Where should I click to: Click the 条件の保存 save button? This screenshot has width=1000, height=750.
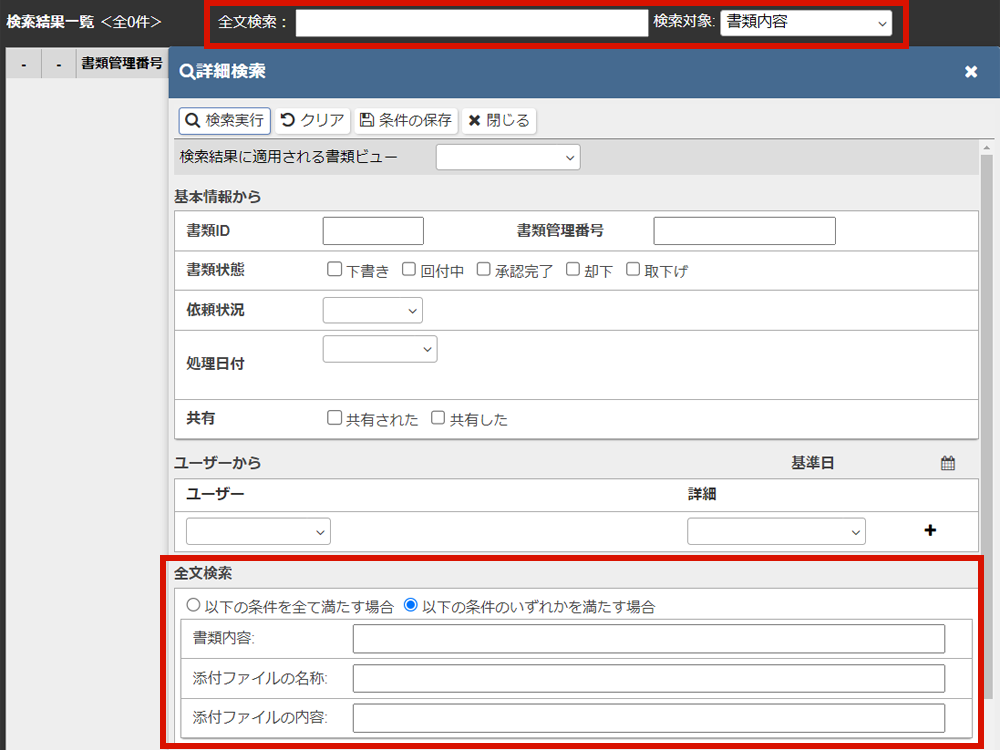tap(405, 120)
